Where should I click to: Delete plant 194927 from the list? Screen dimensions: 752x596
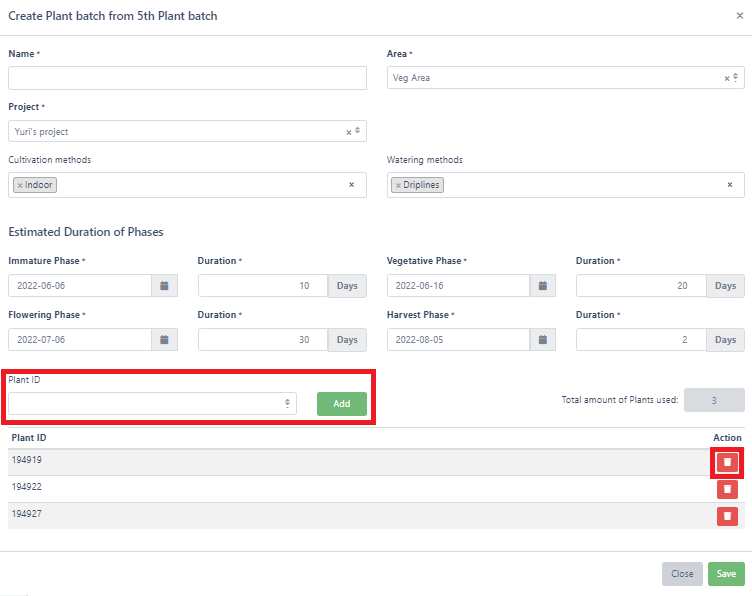click(727, 516)
